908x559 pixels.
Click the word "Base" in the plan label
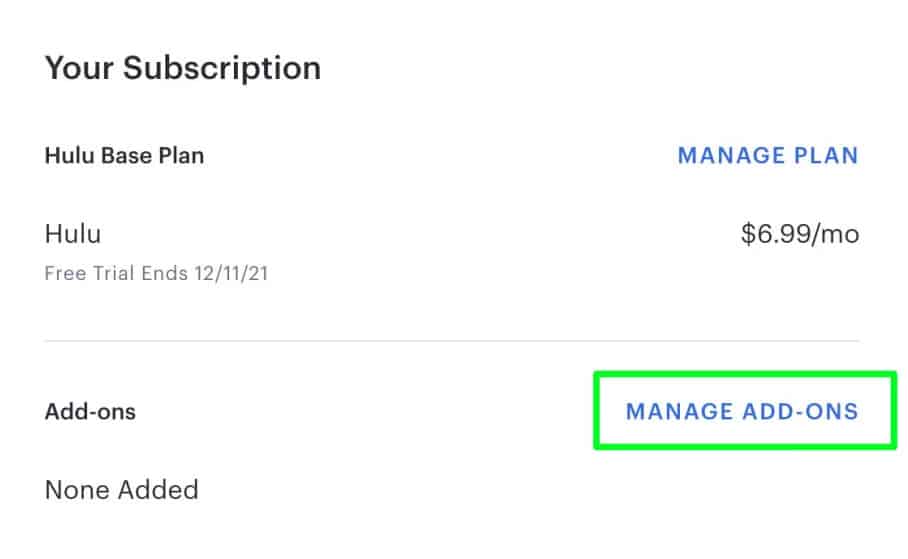[x=126, y=156]
